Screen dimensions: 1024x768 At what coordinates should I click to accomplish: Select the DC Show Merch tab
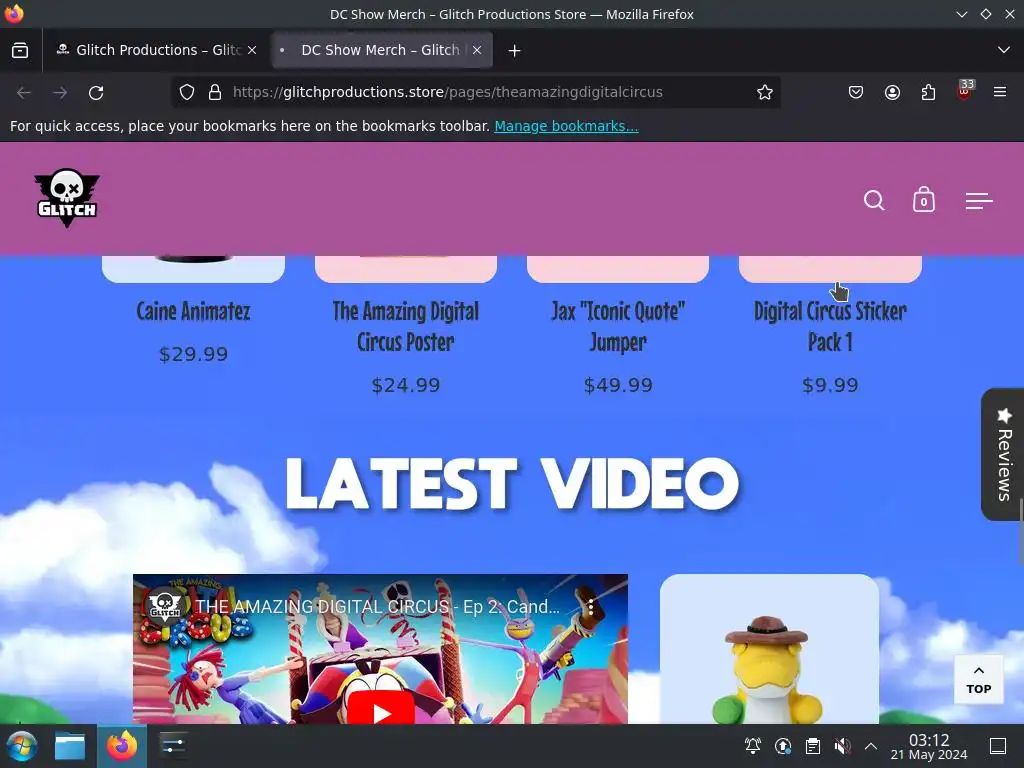(x=381, y=50)
